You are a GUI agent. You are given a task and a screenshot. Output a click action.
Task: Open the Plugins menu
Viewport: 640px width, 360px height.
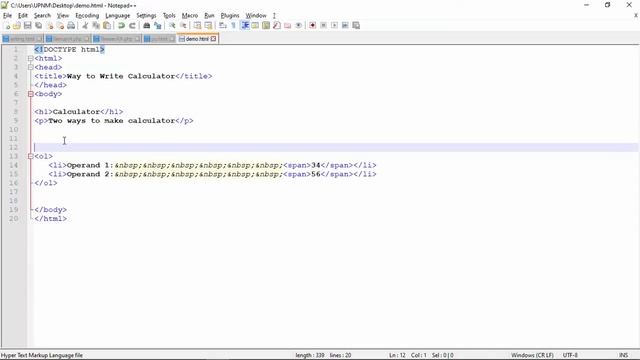[x=230, y=16]
